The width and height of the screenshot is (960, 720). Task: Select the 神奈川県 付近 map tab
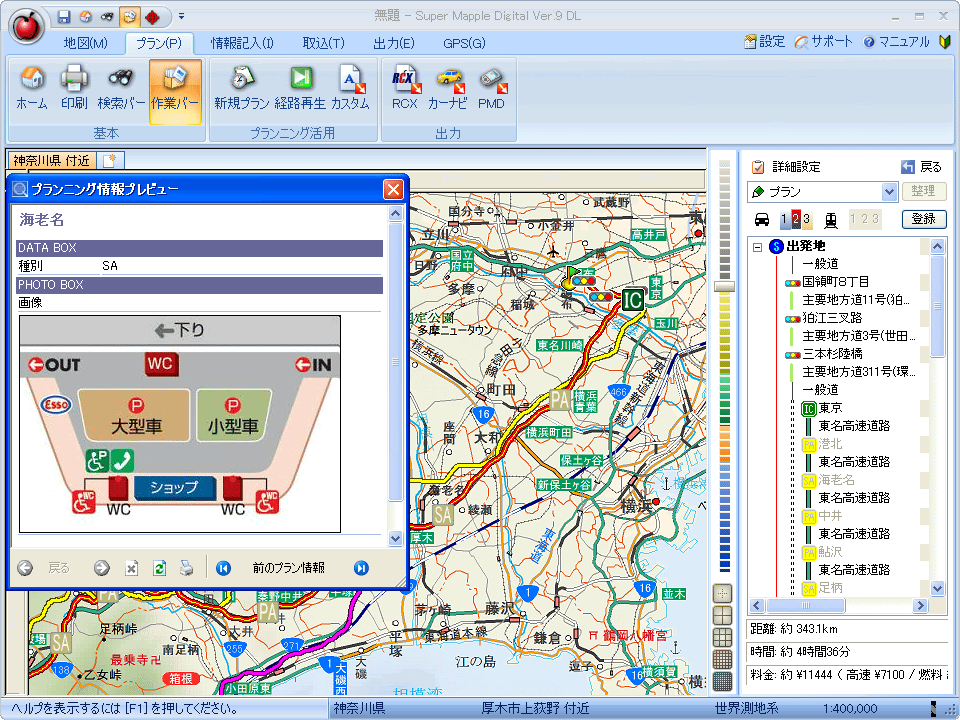[x=51, y=160]
